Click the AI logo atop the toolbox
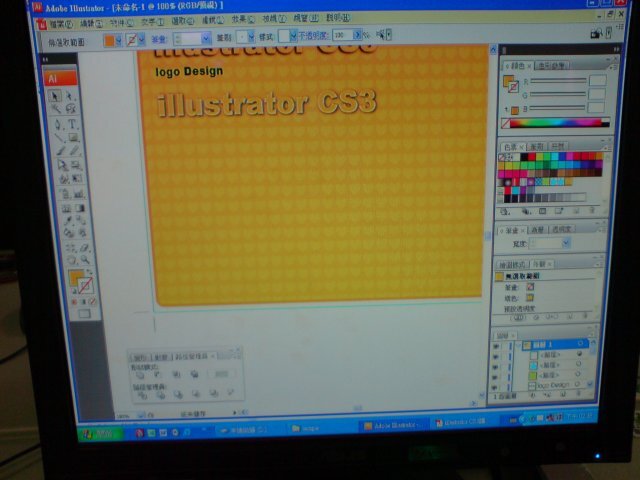Screen dimensions: 640x480 [60, 78]
